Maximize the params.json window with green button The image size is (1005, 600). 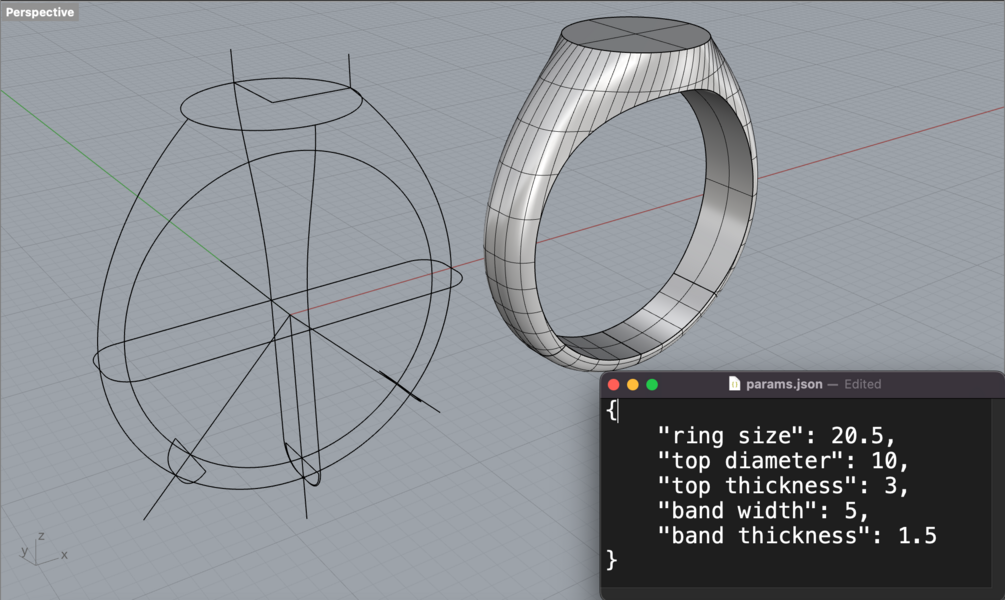click(652, 385)
